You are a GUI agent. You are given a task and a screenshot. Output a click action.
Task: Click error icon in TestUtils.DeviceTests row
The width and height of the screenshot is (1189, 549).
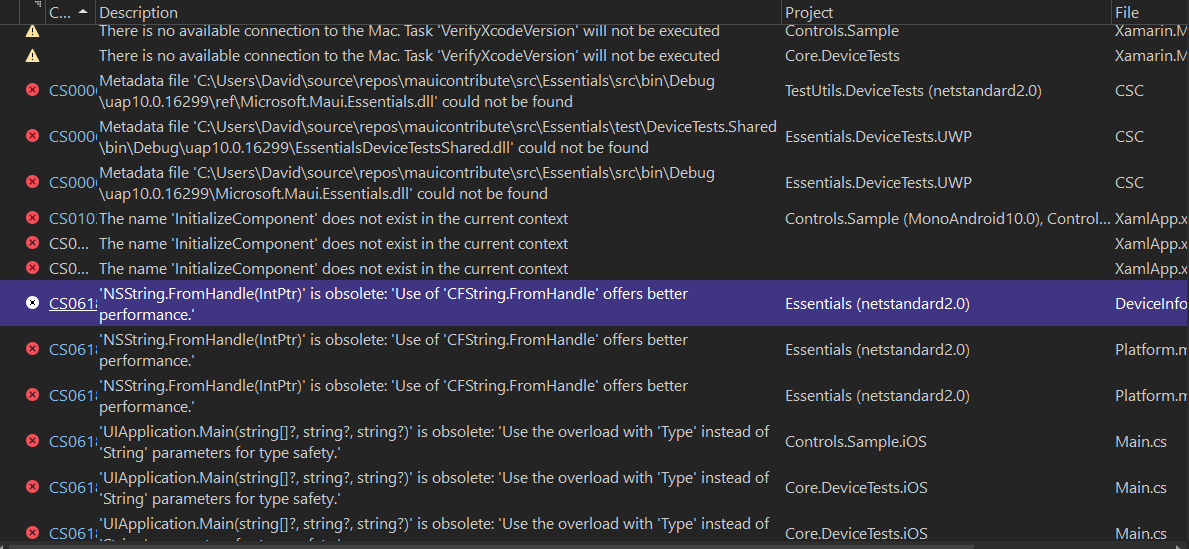coord(32,90)
